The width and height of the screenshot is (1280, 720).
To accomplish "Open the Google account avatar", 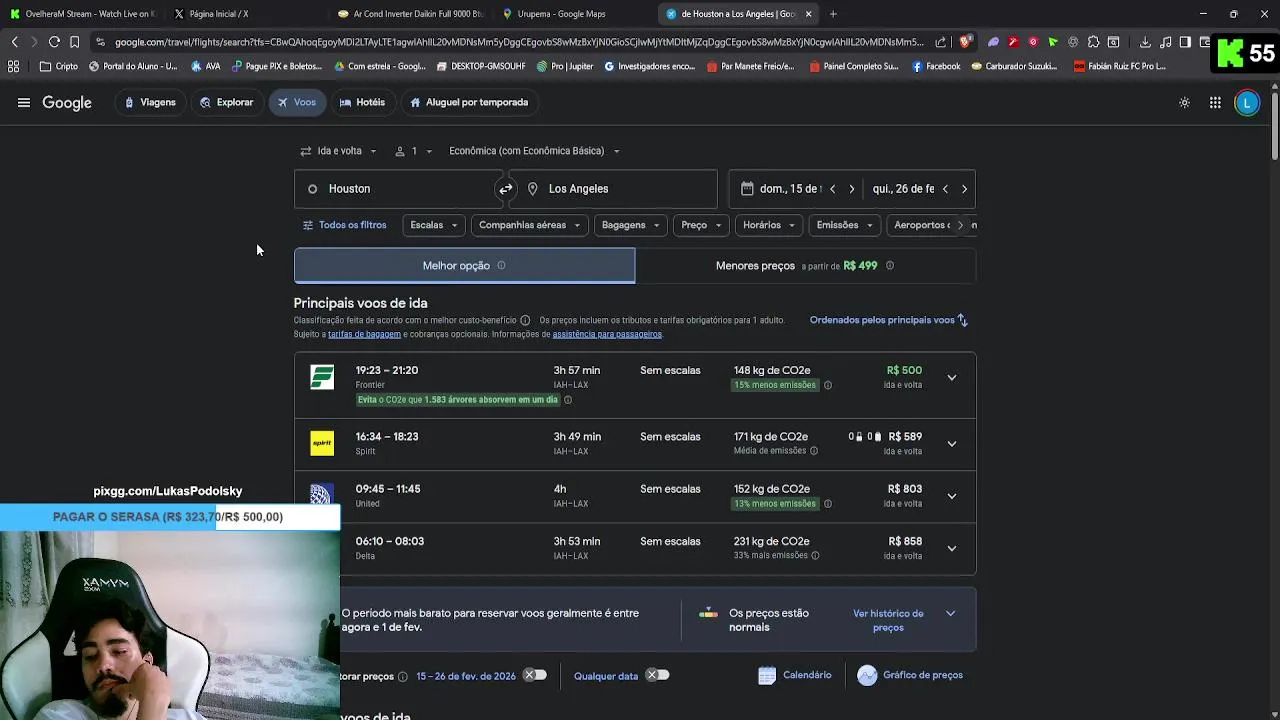I will [1247, 102].
